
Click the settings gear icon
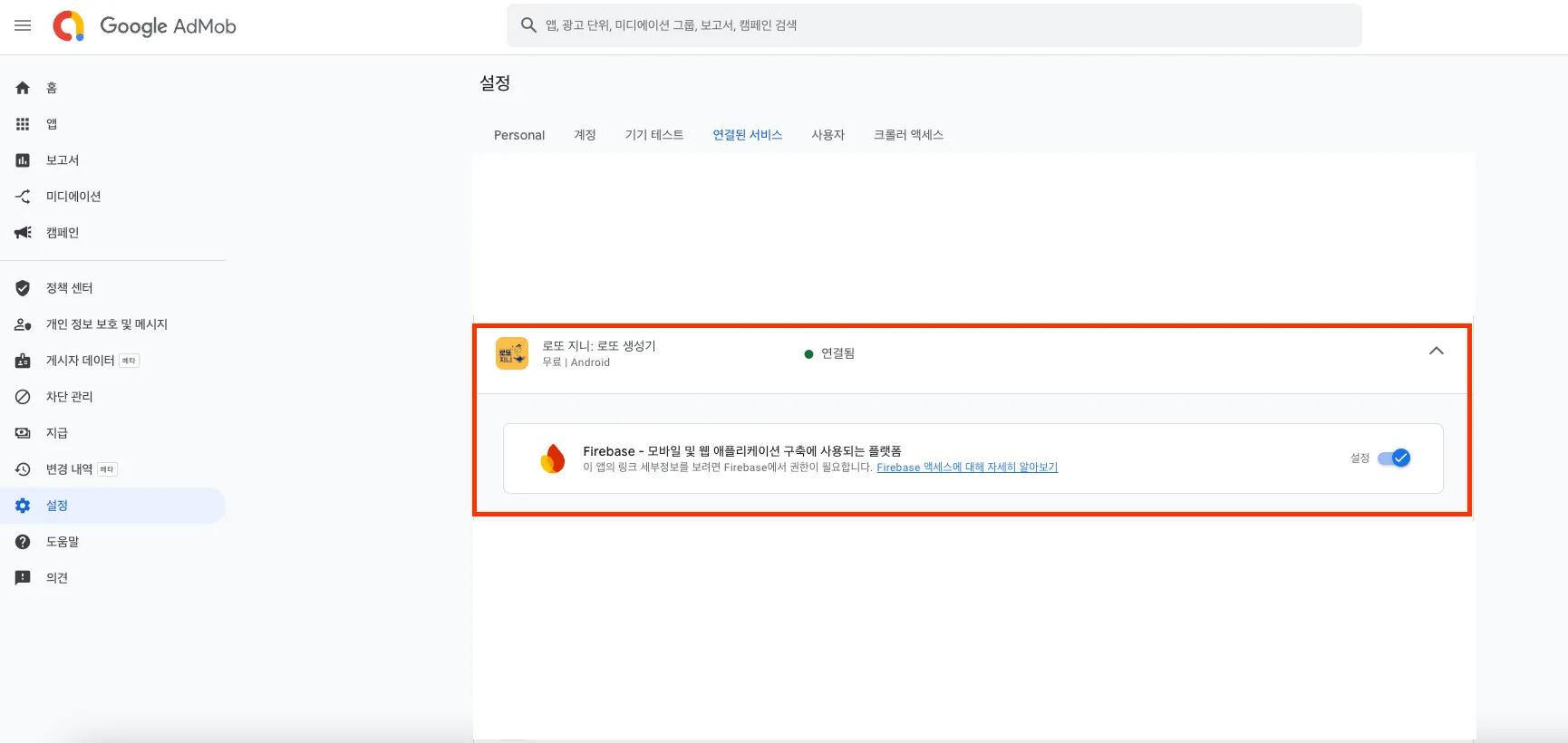click(23, 506)
